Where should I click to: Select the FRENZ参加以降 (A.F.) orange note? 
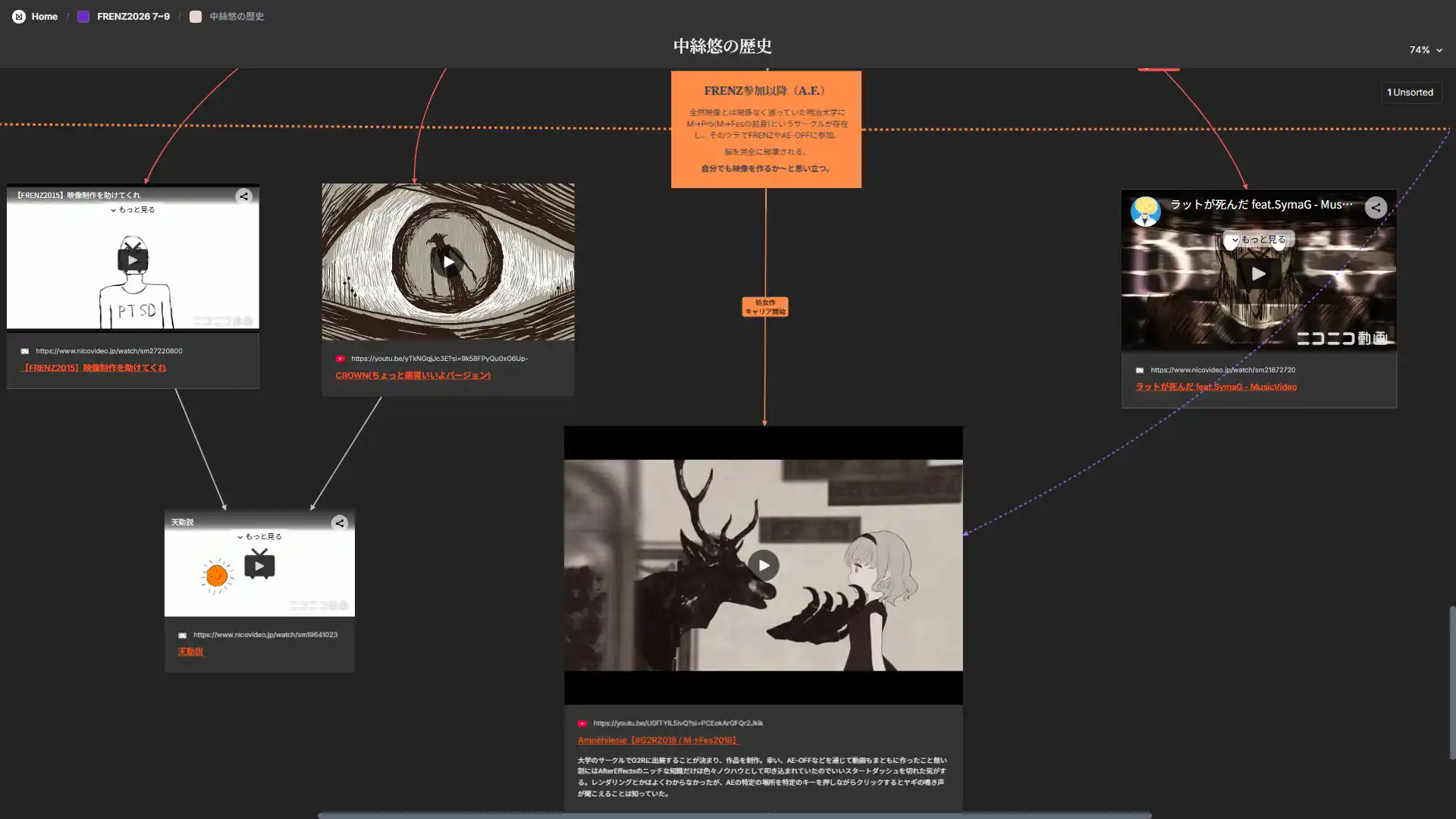tap(766, 130)
